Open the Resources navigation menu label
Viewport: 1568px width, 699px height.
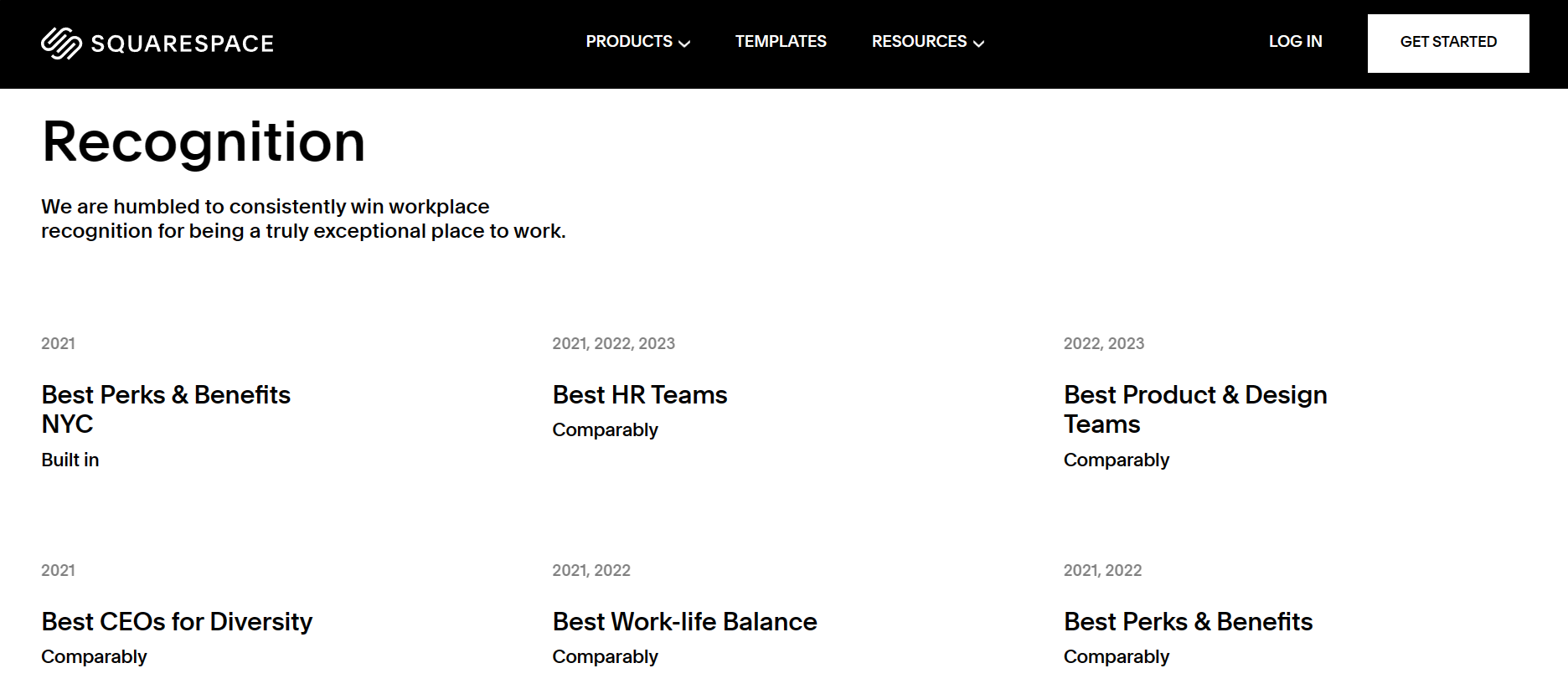(918, 42)
